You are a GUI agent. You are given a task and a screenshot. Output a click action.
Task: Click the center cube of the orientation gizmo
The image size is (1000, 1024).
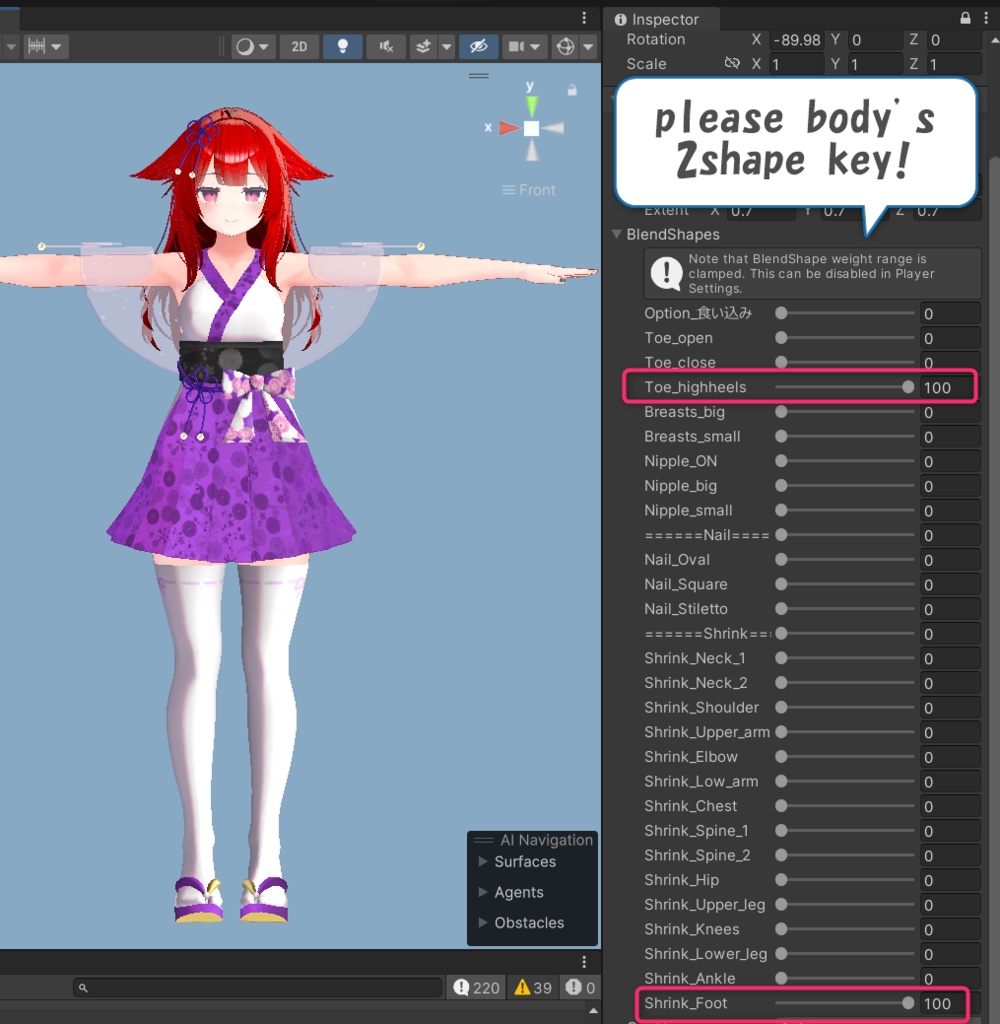pos(532,128)
